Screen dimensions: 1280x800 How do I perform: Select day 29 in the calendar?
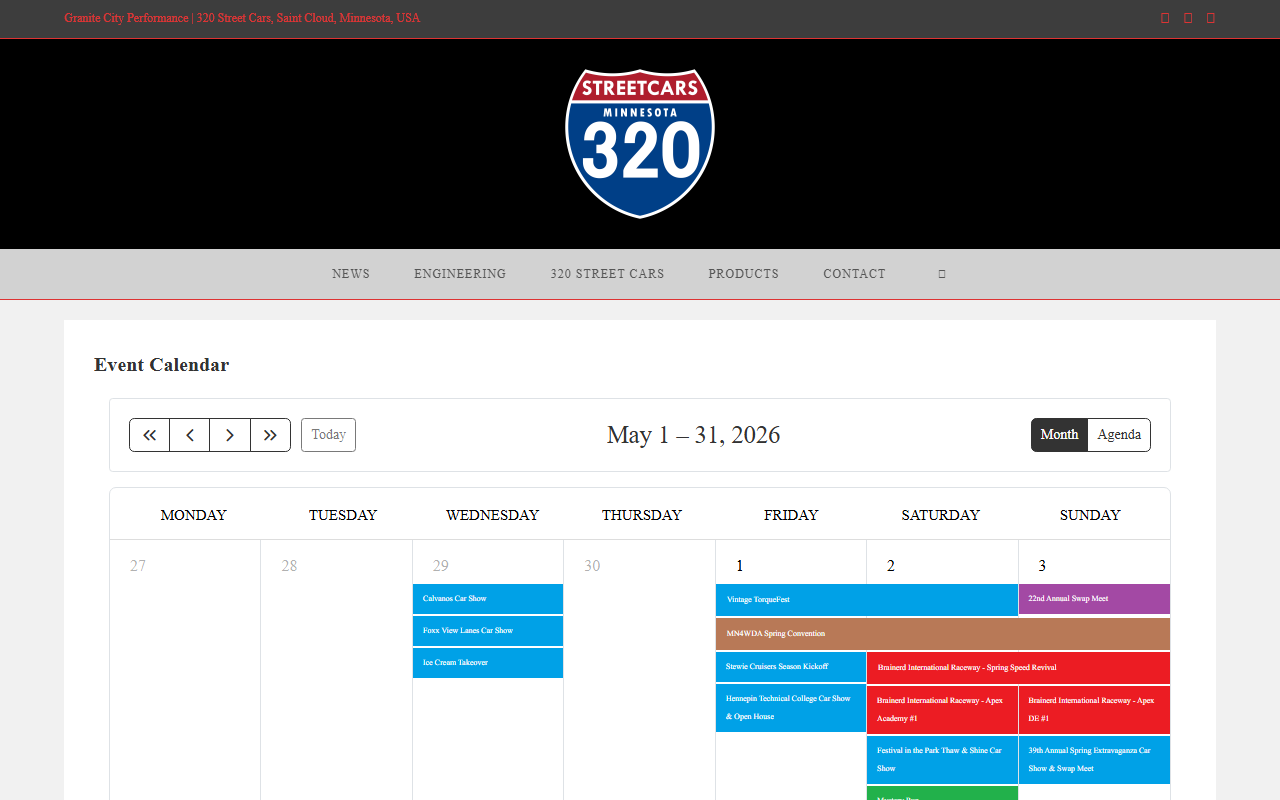pyautogui.click(x=441, y=566)
